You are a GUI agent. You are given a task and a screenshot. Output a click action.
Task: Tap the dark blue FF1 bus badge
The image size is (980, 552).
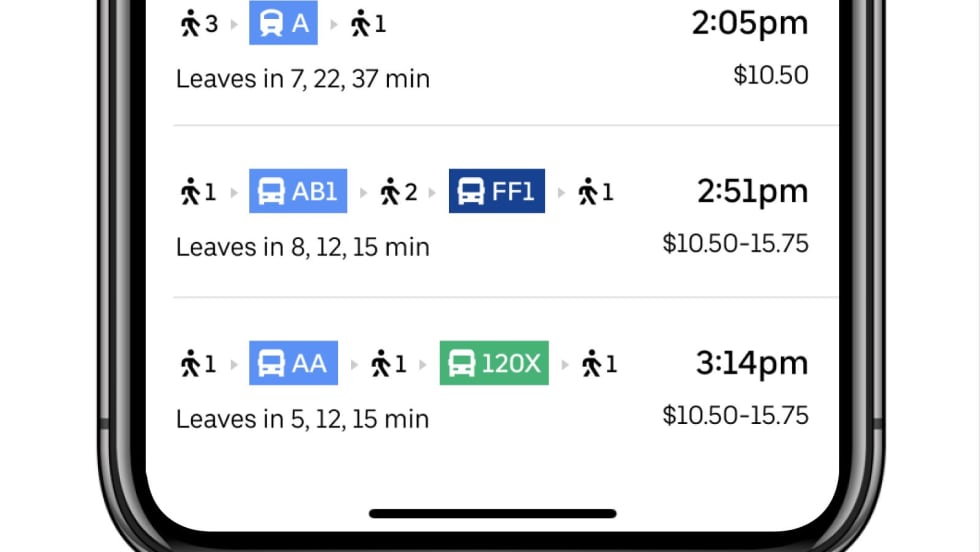point(497,191)
